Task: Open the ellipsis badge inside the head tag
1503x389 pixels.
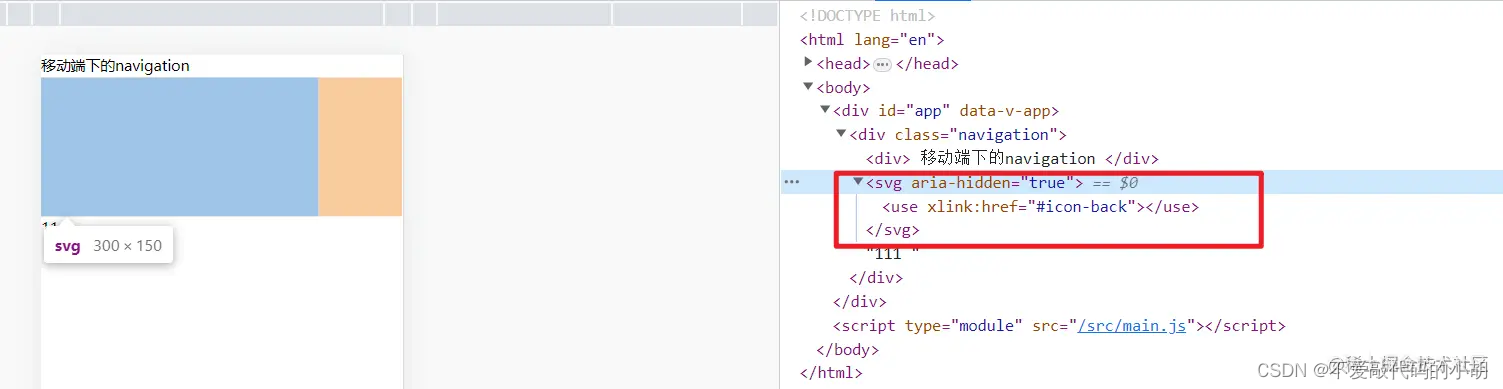Action: pyautogui.click(x=882, y=64)
